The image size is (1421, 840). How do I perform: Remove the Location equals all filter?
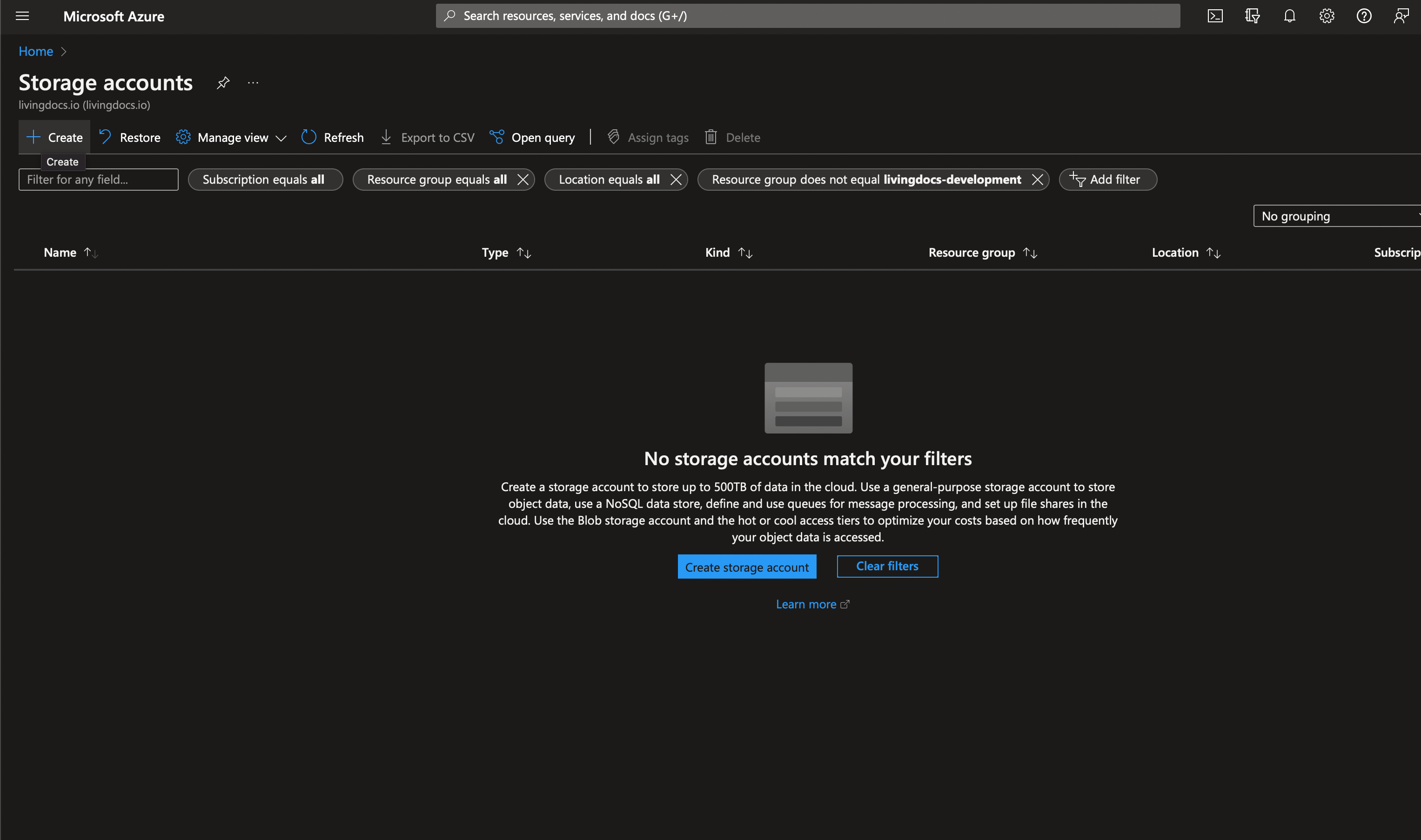coord(677,180)
